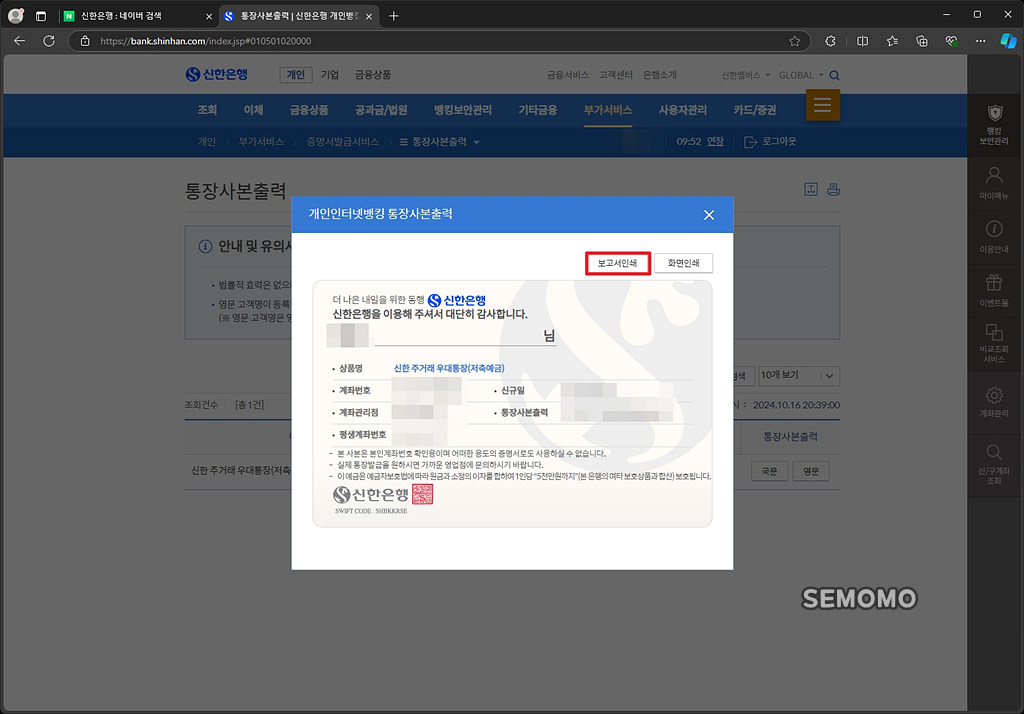Click the 신한은행 logo in the header
Image resolution: width=1024 pixels, height=714 pixels.
[217, 74]
